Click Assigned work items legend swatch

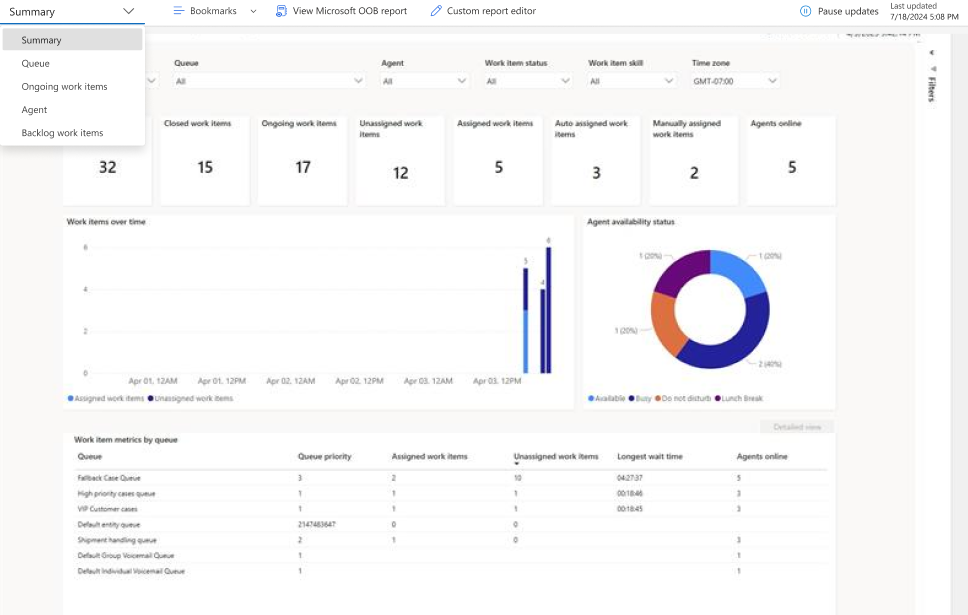(70, 398)
